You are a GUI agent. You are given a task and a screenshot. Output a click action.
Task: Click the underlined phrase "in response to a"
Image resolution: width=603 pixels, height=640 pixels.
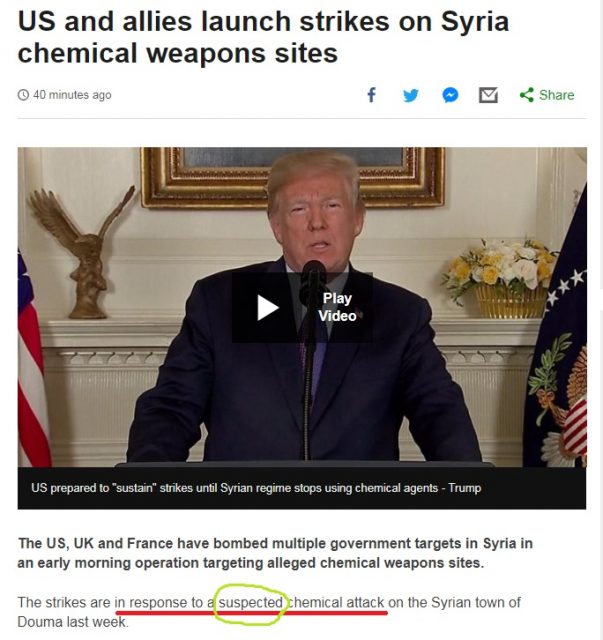164,602
